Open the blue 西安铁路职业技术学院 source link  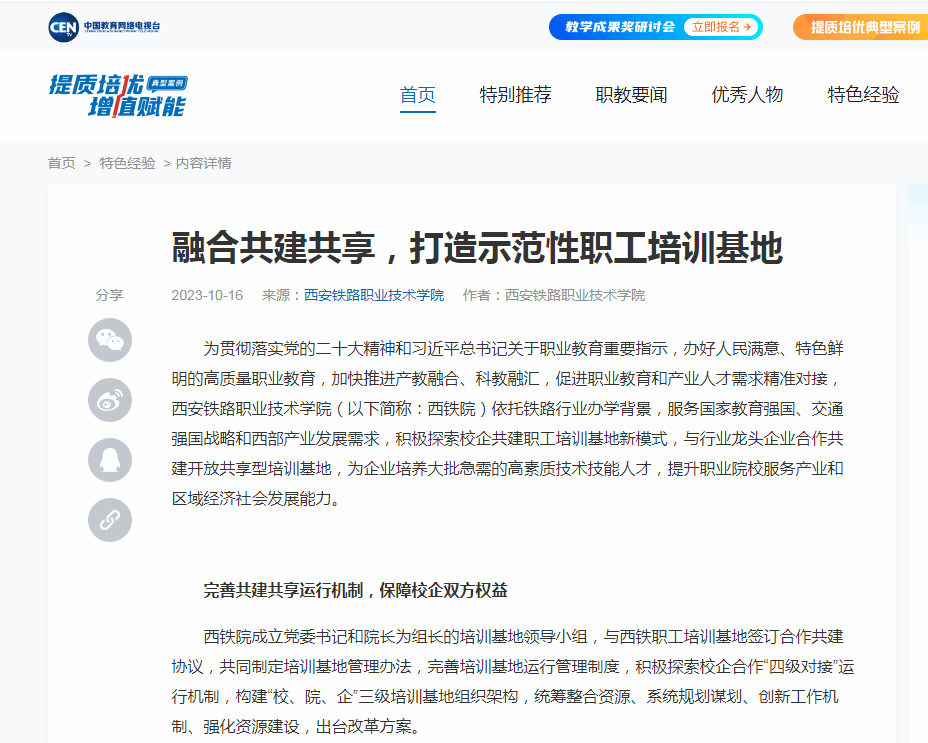(x=374, y=295)
